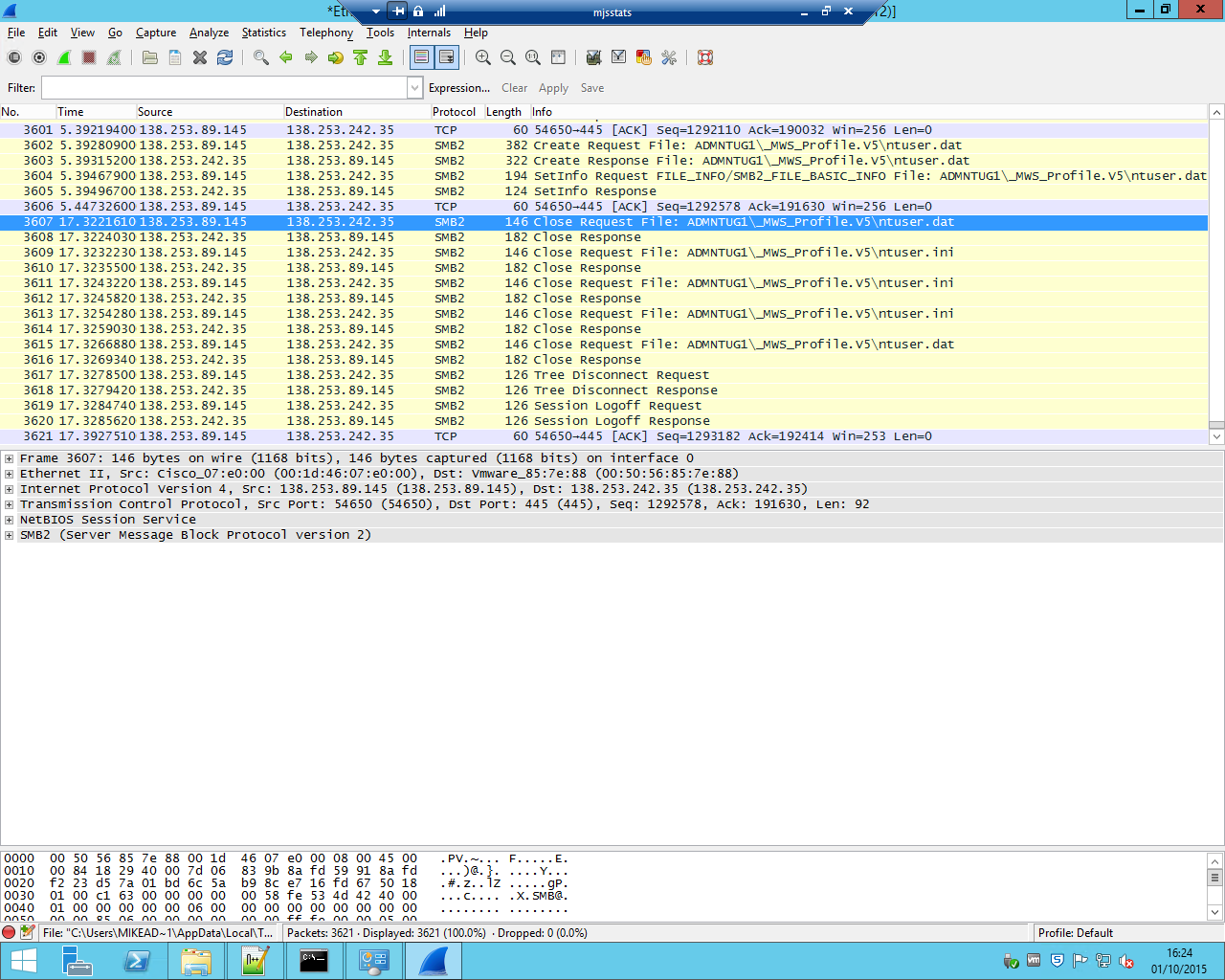Expand the Transmission Control Protocol row
This screenshot has width=1225, height=980.
9,504
